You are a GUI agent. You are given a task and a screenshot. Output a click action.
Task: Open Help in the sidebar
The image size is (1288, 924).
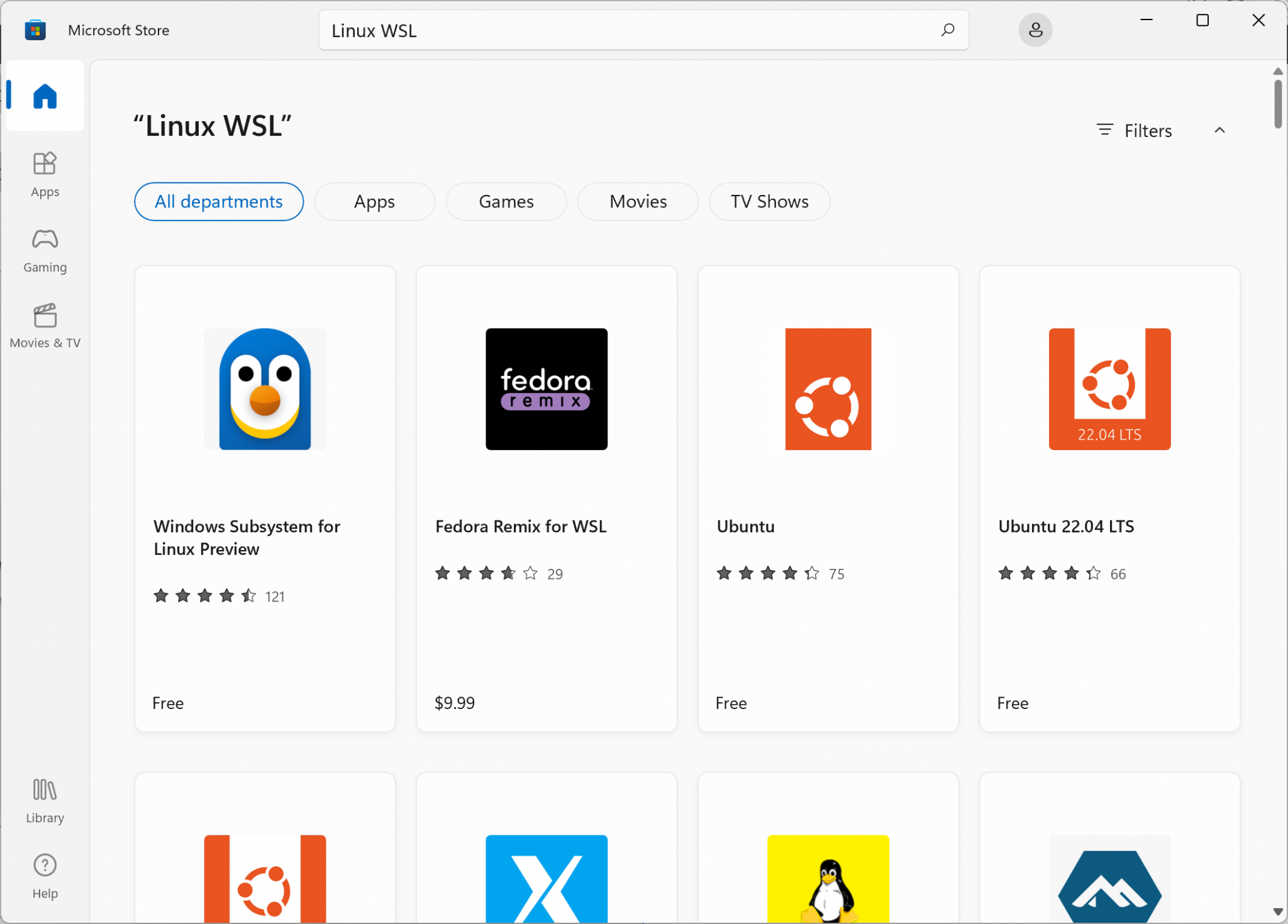coord(45,877)
